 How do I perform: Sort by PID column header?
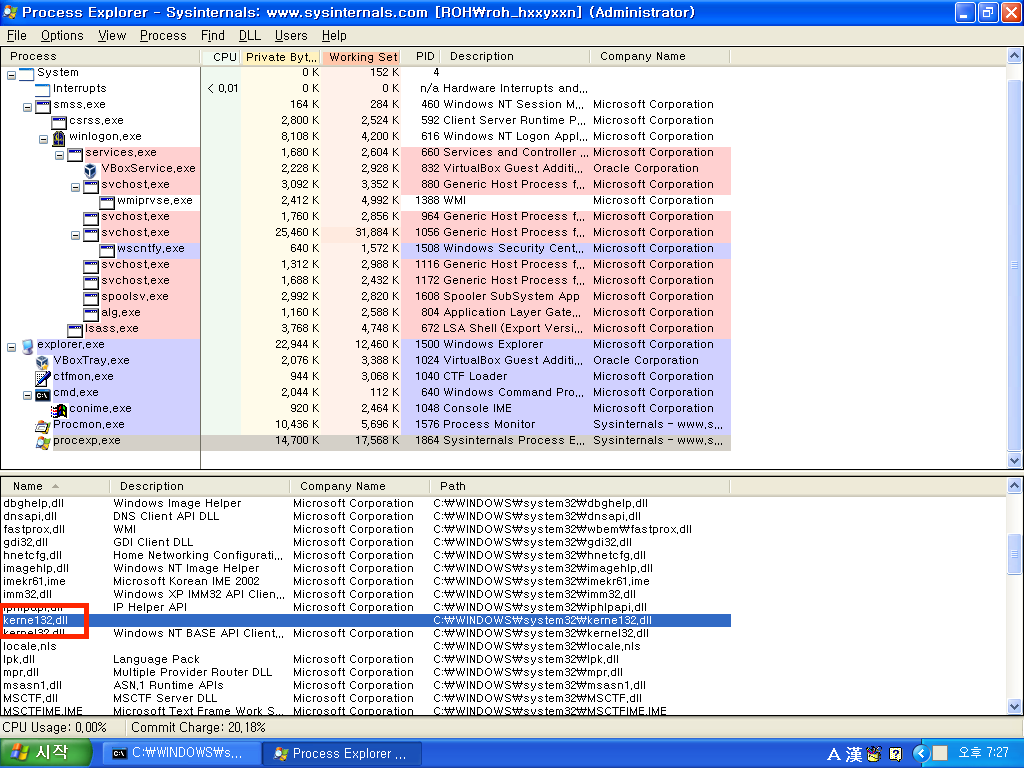click(x=420, y=57)
